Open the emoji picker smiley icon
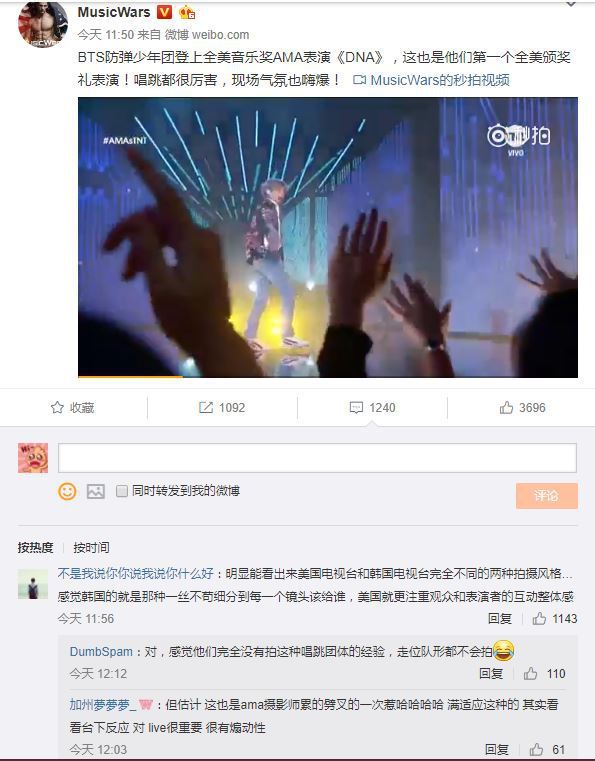 pyautogui.click(x=67, y=491)
